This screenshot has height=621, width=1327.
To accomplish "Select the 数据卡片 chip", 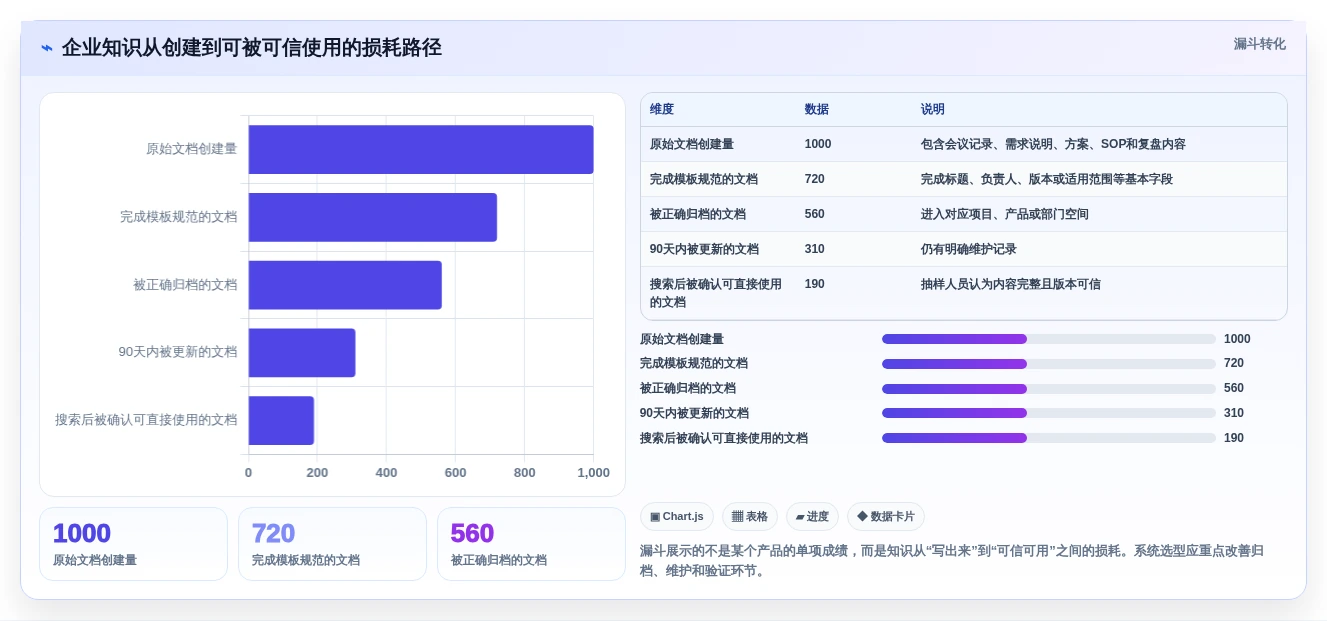I will (x=886, y=516).
